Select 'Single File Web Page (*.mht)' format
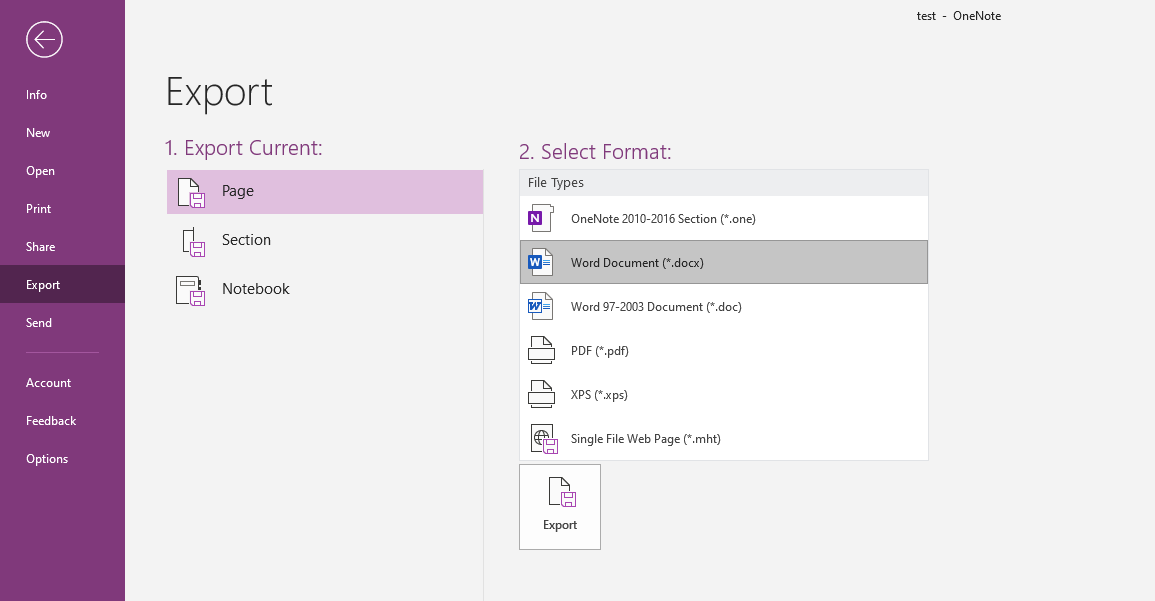1155x601 pixels. 723,439
